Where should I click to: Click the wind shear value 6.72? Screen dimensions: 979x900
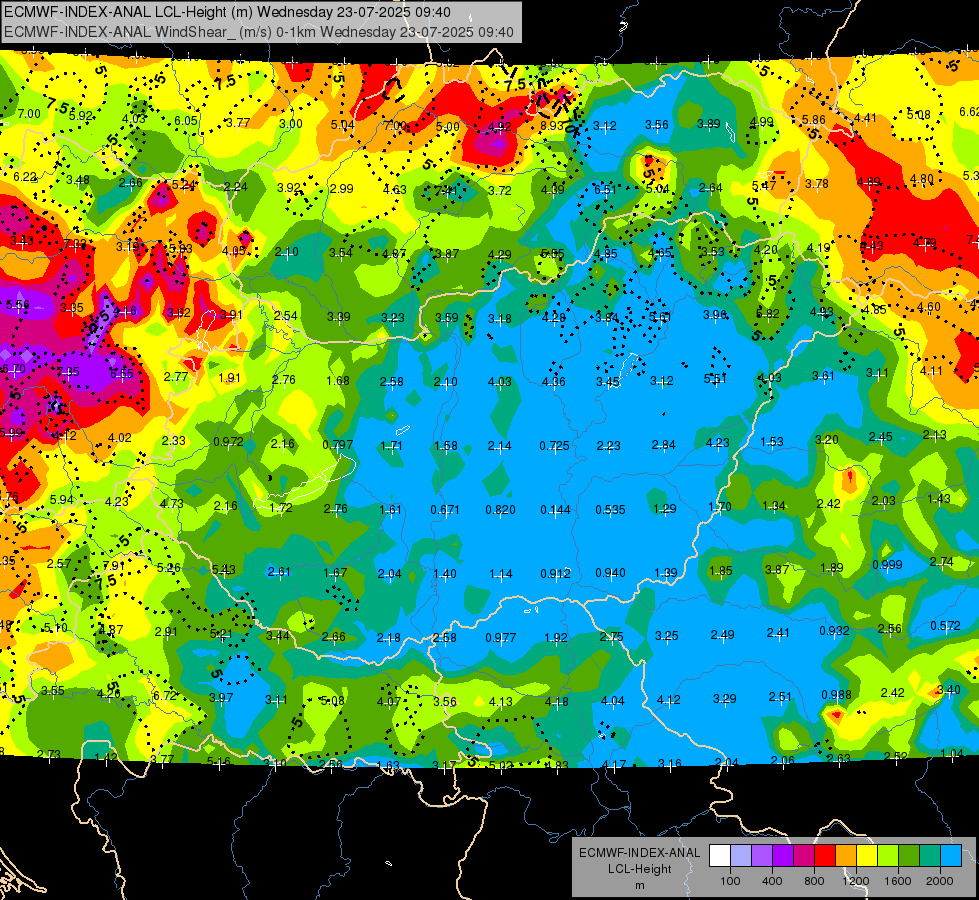(165, 695)
